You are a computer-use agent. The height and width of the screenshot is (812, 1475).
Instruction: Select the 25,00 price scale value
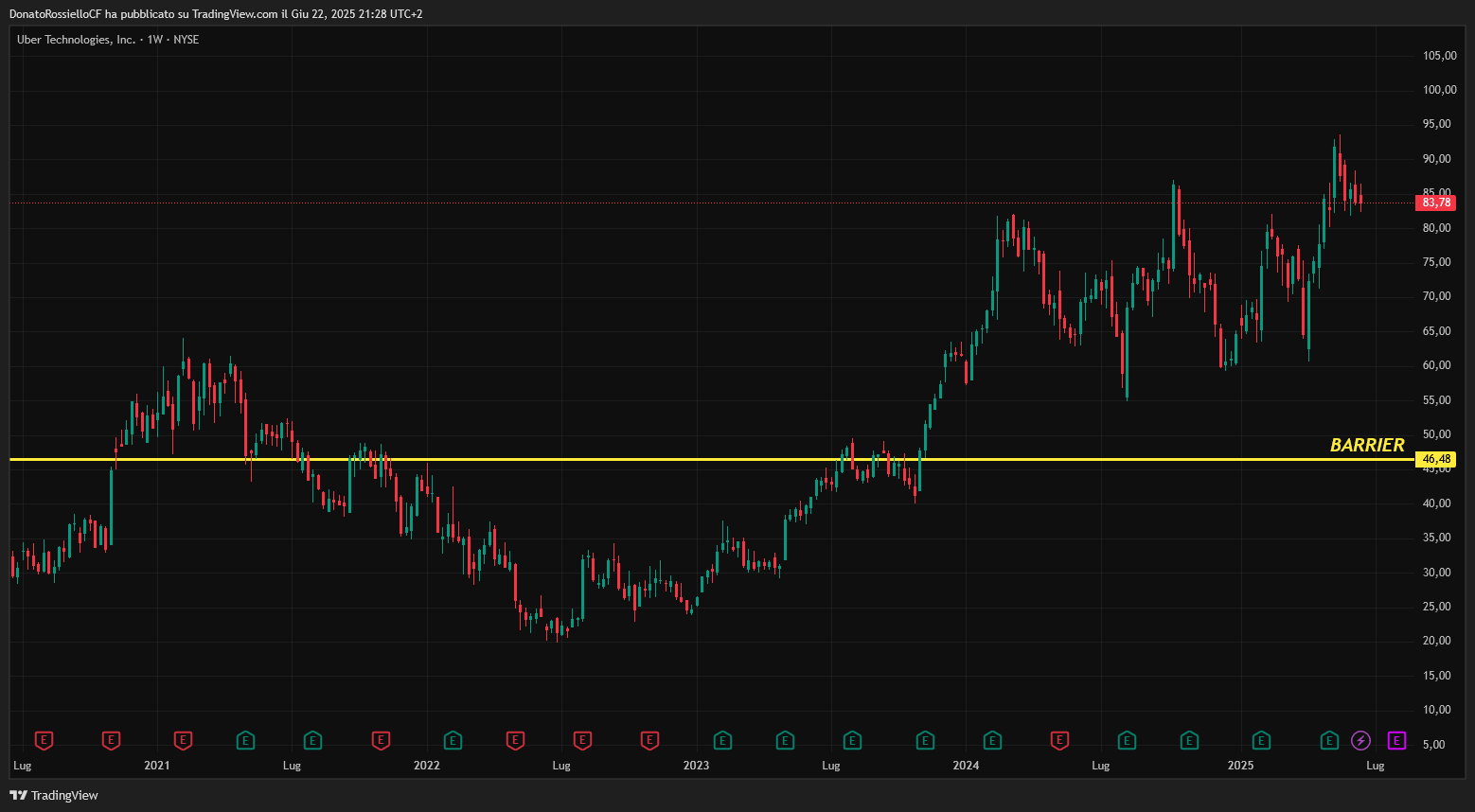[1437, 607]
